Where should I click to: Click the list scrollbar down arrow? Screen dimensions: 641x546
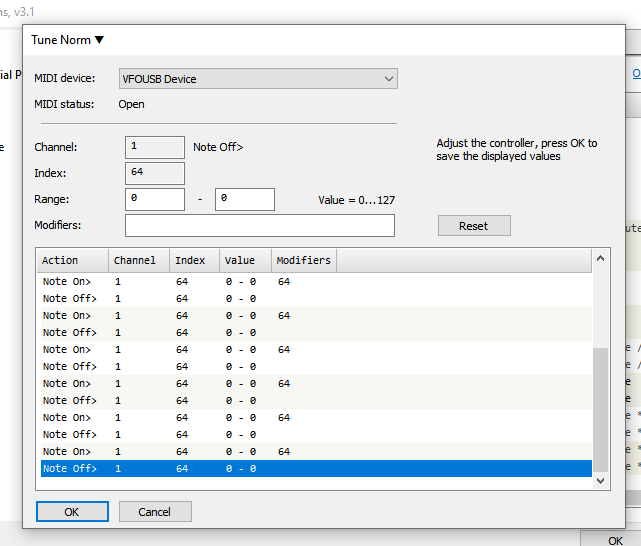pos(601,480)
